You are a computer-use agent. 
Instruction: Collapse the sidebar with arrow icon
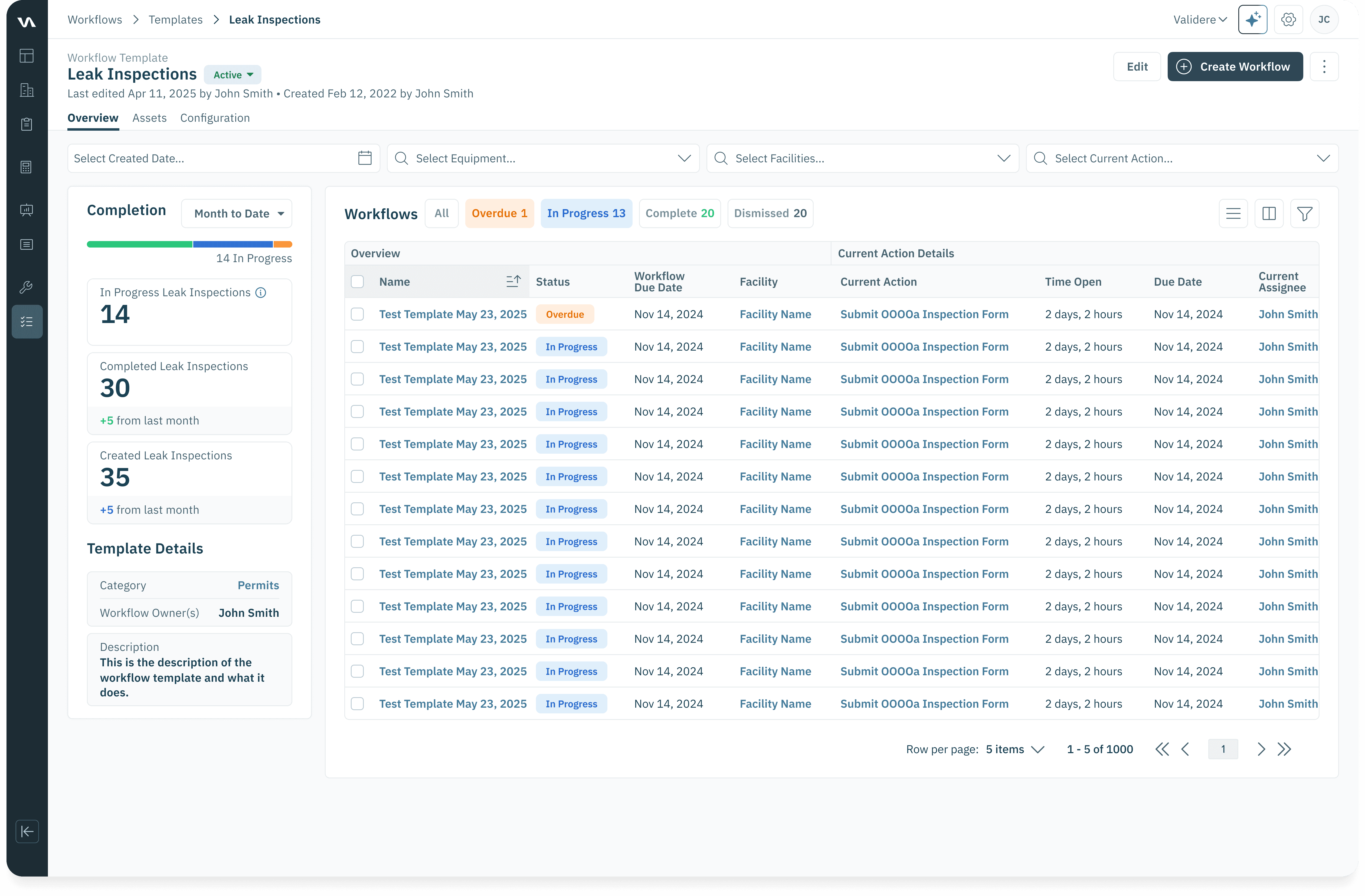point(27,831)
